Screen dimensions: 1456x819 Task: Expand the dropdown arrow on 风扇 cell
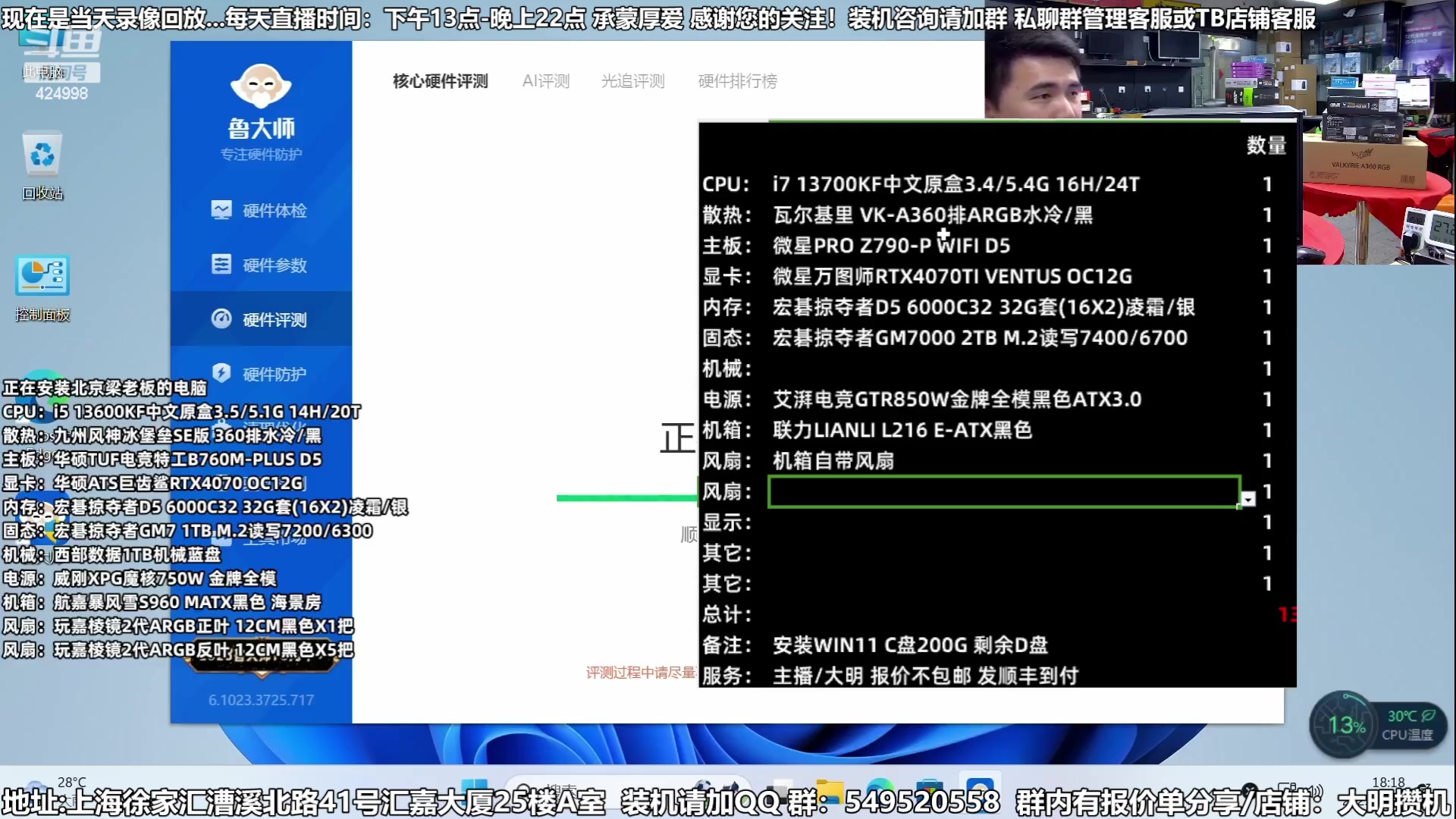(1248, 499)
